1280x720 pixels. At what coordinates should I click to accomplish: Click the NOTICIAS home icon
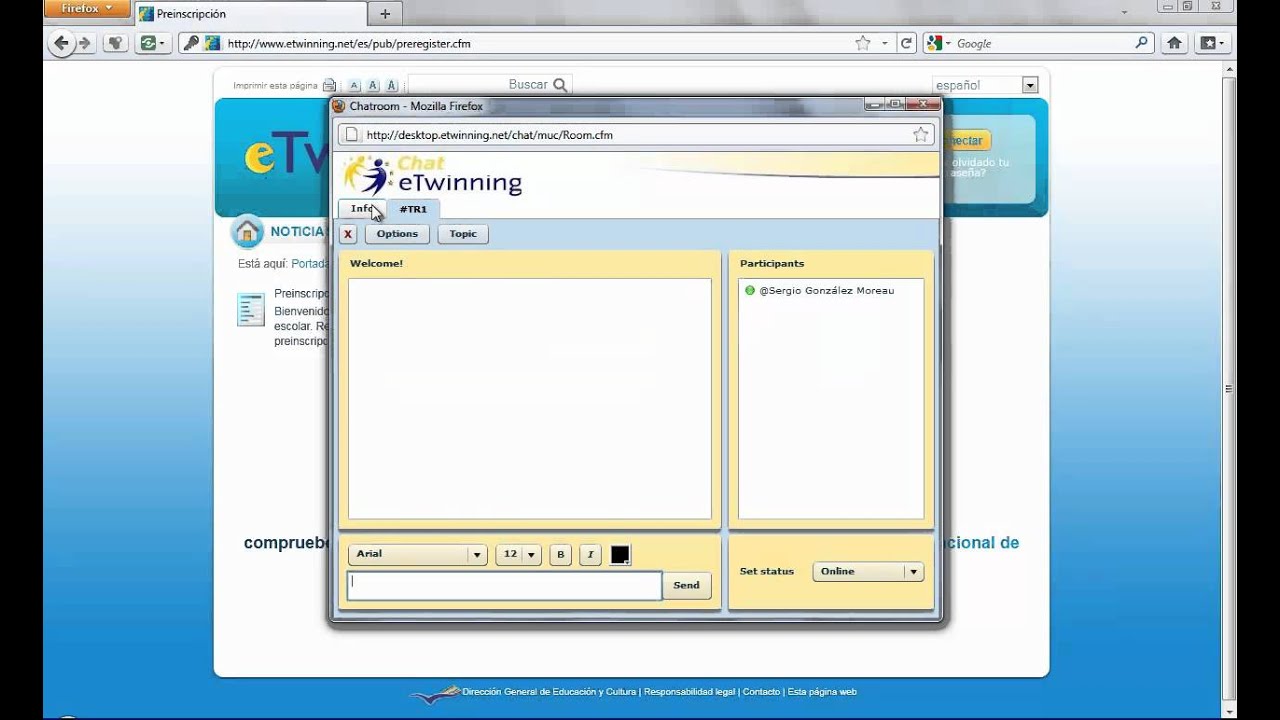(247, 231)
